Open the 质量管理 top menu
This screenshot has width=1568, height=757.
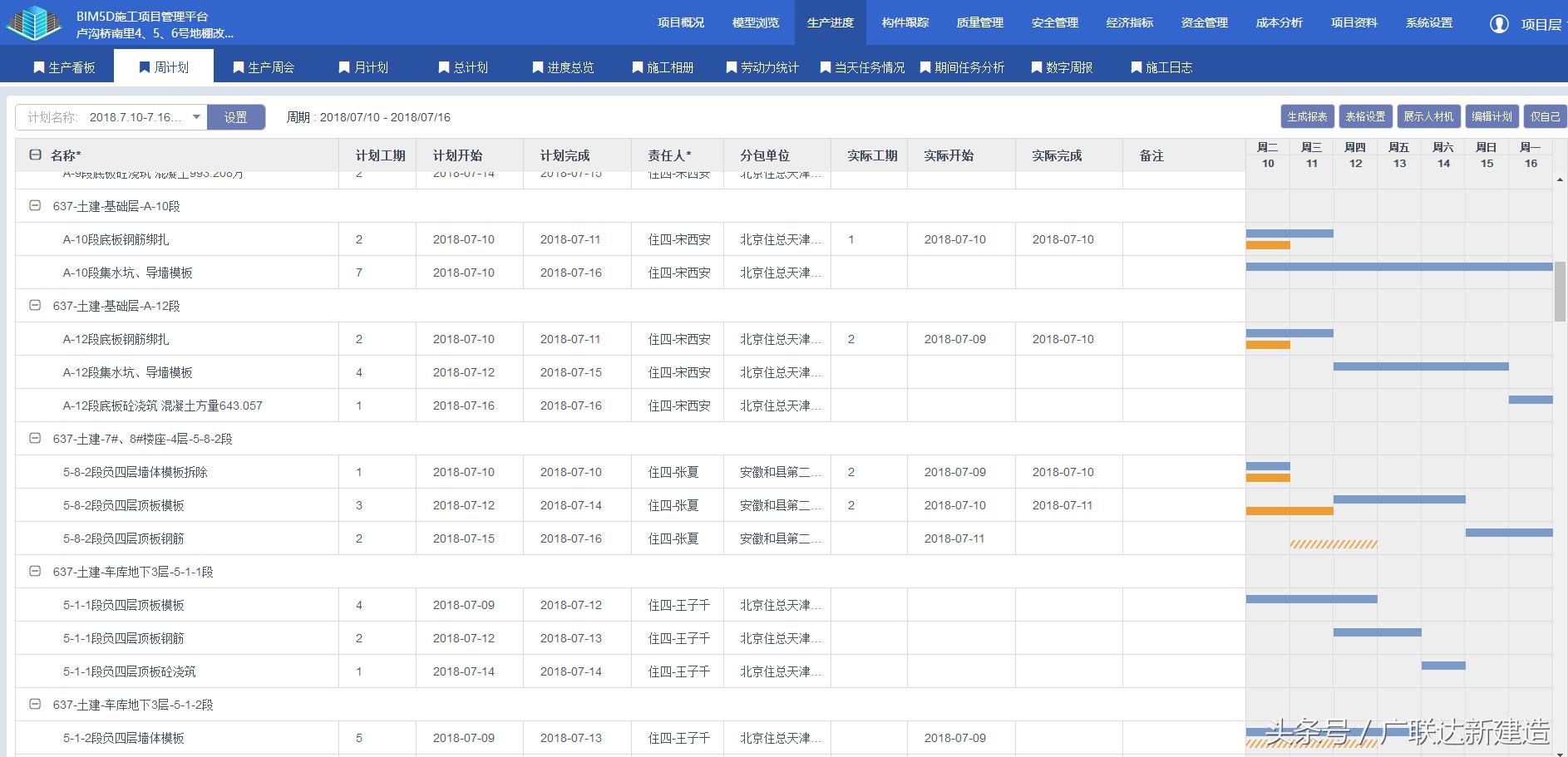point(979,22)
